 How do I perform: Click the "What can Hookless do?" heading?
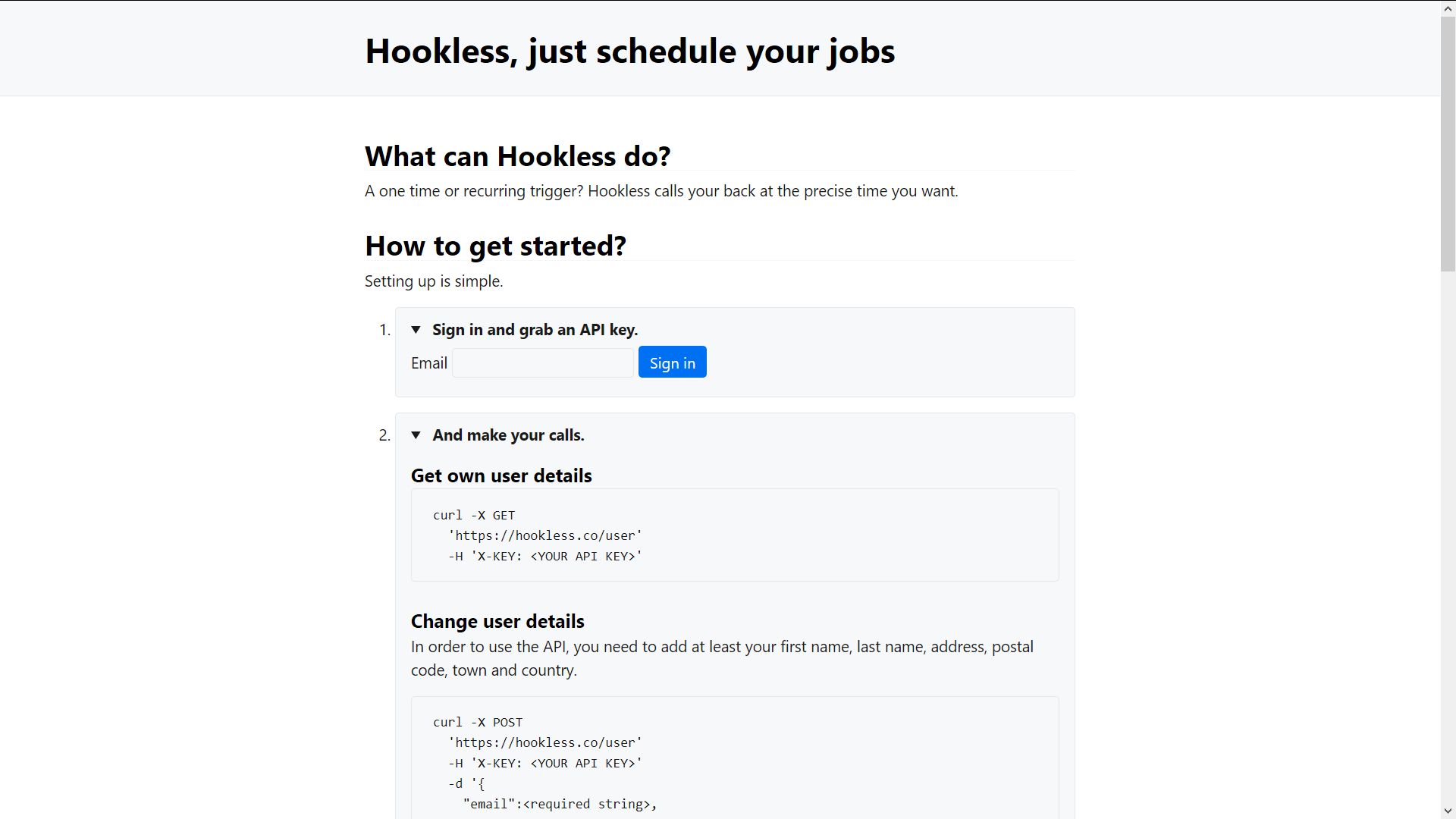pos(518,156)
